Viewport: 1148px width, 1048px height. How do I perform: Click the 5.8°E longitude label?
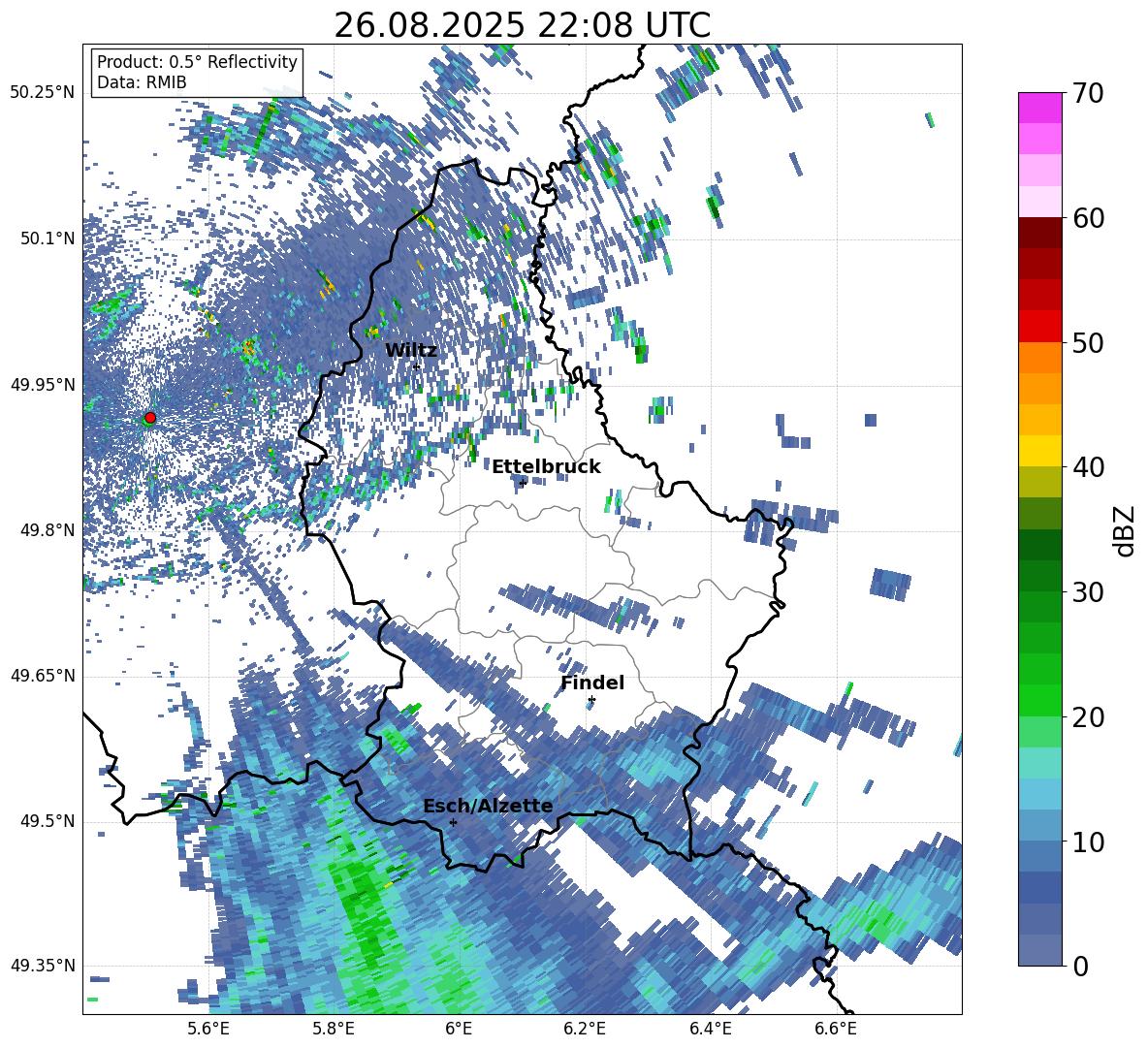point(334,1029)
